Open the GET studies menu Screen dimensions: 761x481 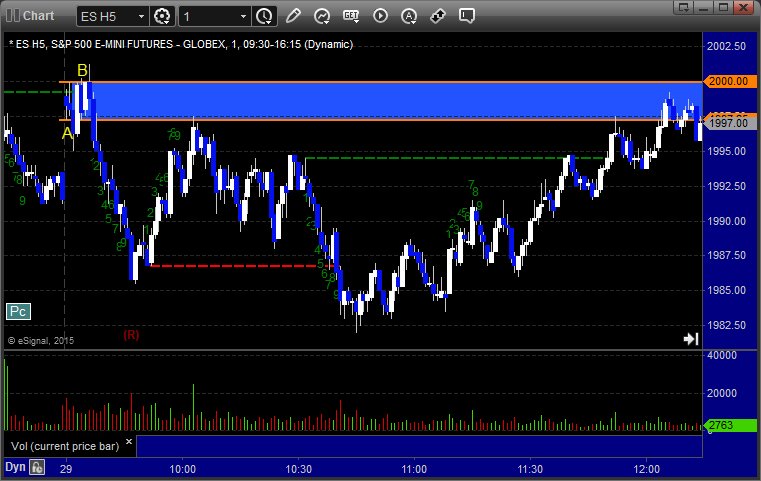351,16
